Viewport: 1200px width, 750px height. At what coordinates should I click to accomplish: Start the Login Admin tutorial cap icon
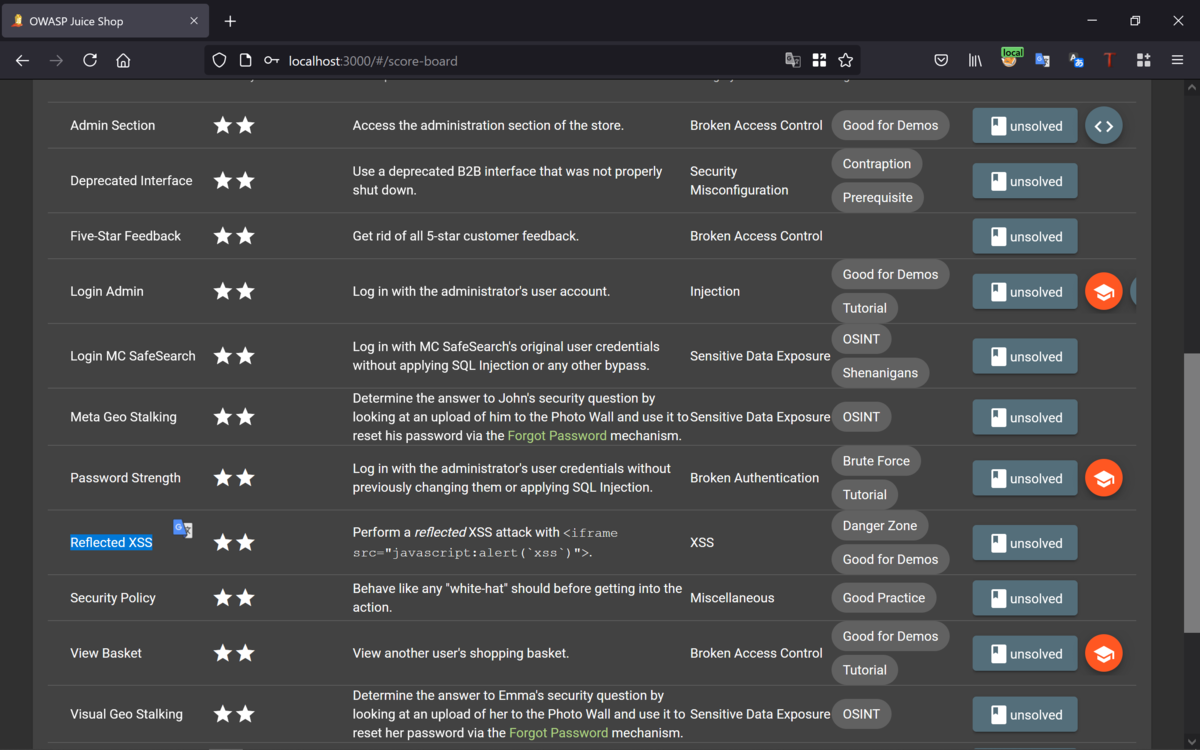pos(1104,292)
